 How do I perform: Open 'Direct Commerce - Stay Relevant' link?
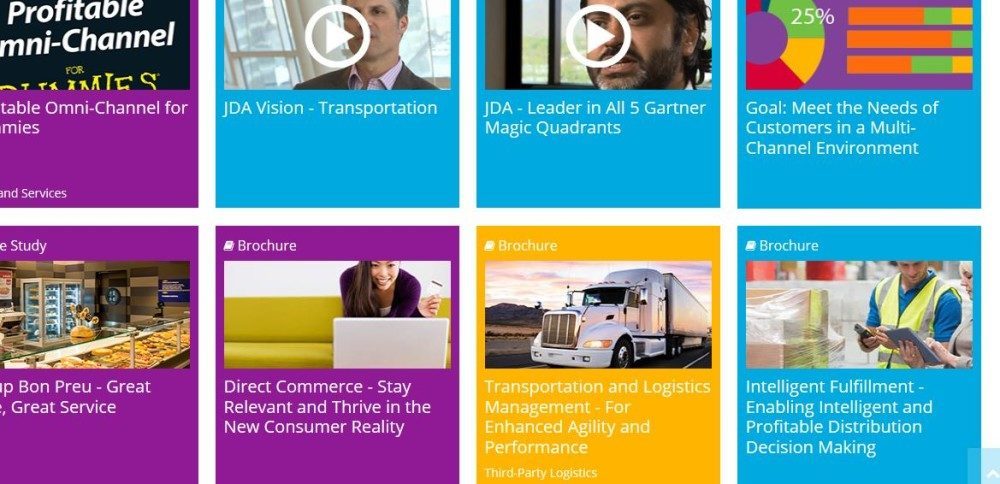(x=327, y=407)
